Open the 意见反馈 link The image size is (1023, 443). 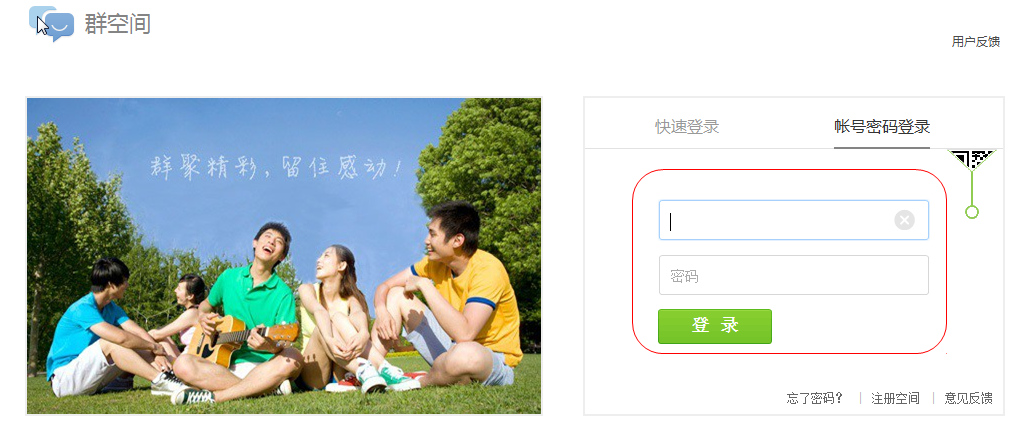point(968,398)
